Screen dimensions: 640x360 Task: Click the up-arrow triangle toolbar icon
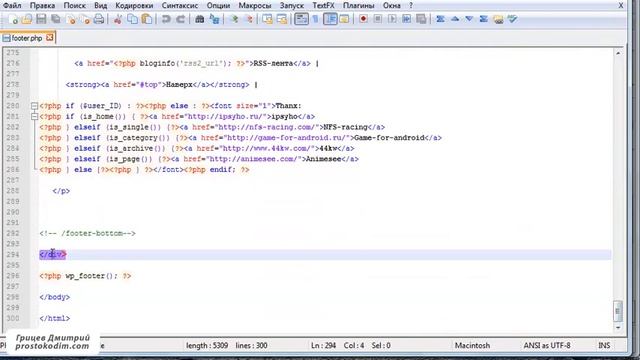455,19
